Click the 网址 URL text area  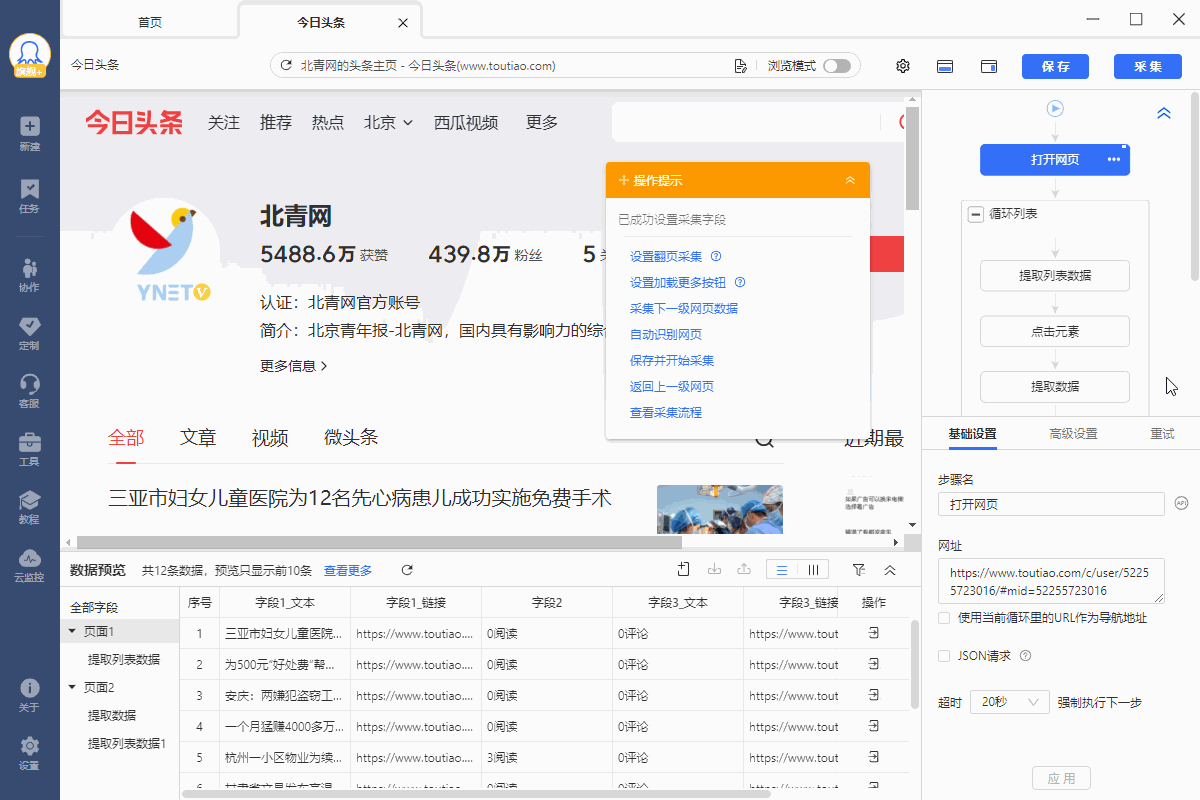(1051, 581)
